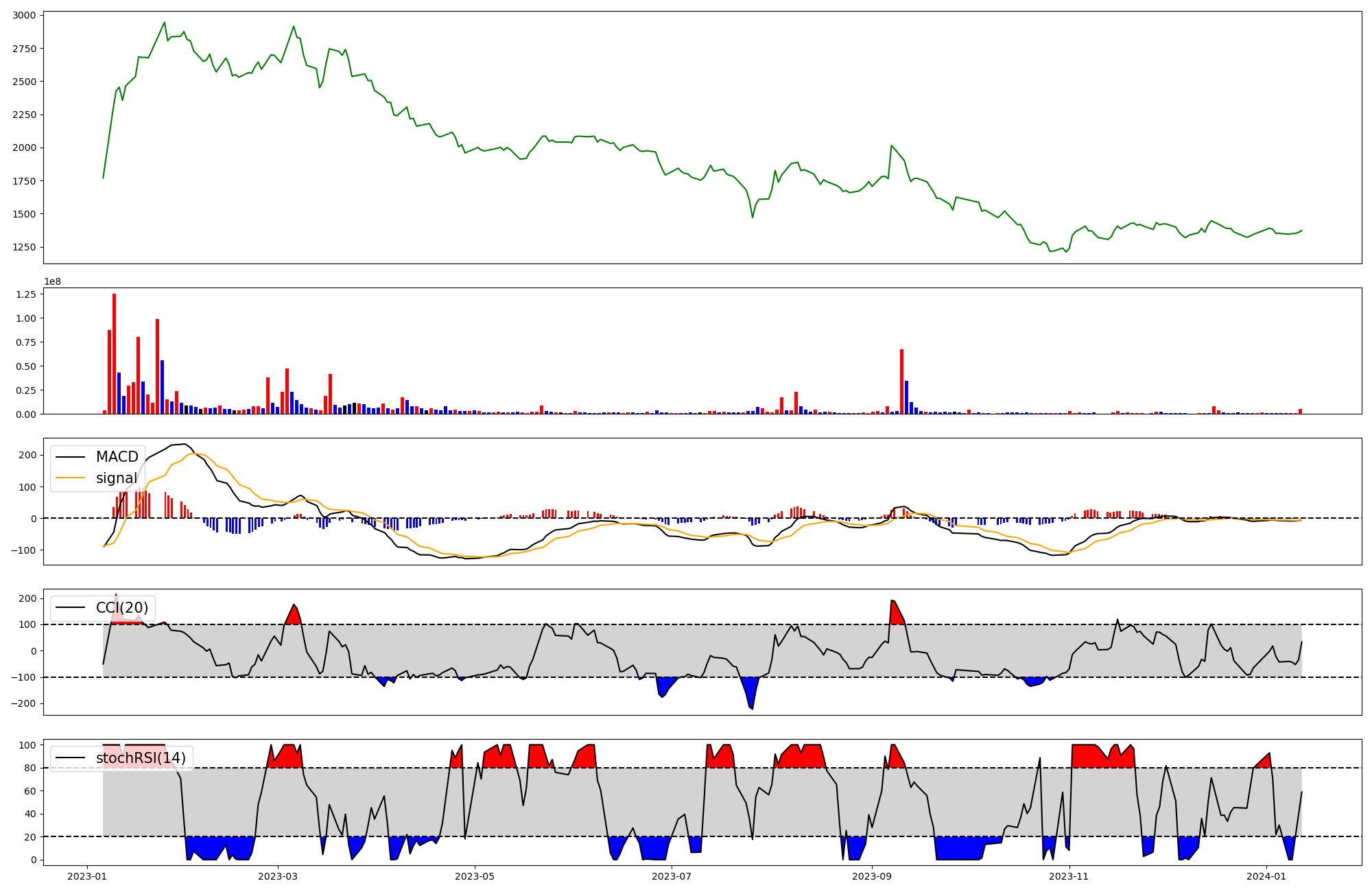This screenshot has width=1372, height=892.
Task: Click the -200 label on CCI axis
Action: 25,704
